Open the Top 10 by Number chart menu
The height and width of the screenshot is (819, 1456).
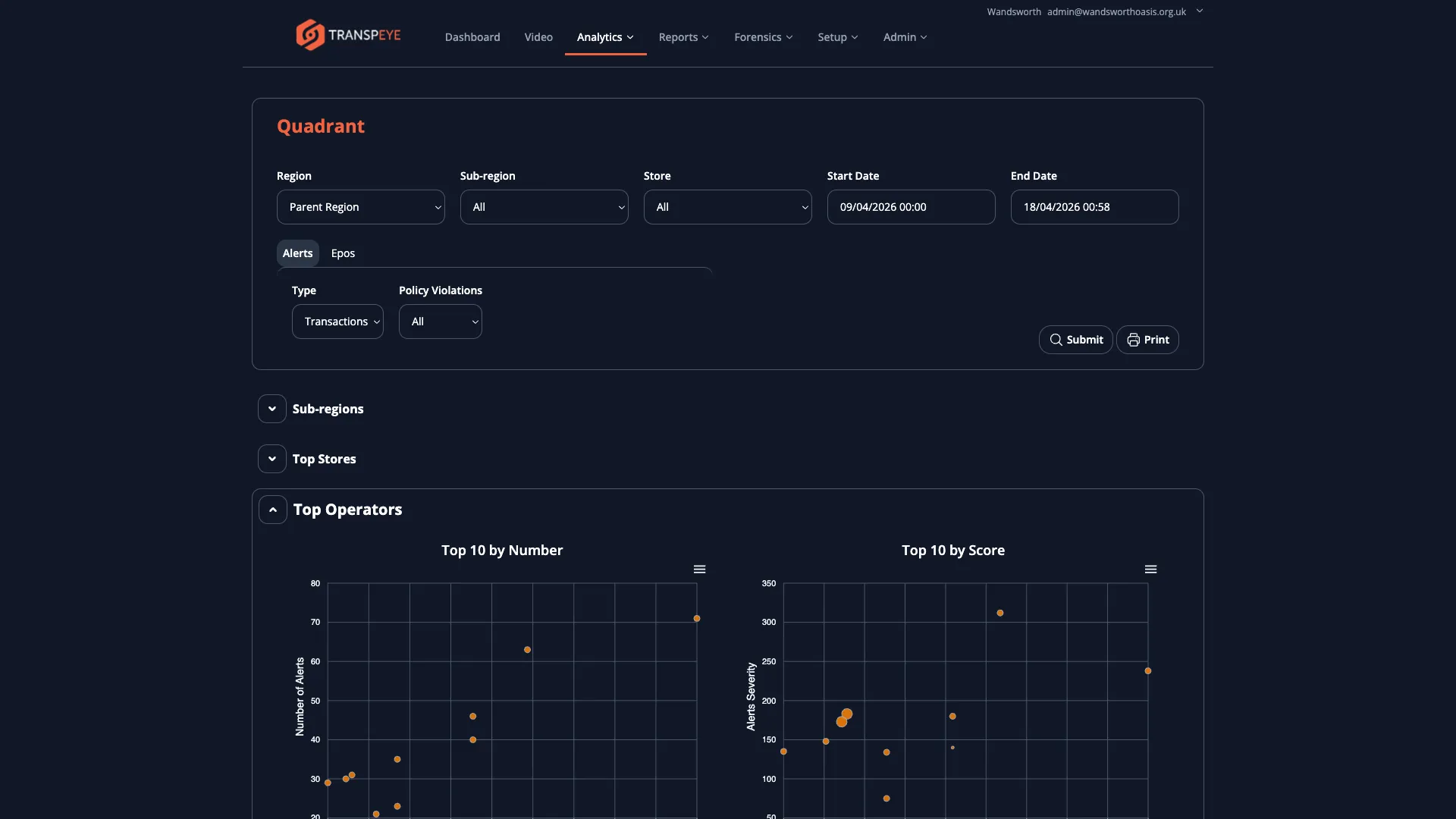coord(699,569)
